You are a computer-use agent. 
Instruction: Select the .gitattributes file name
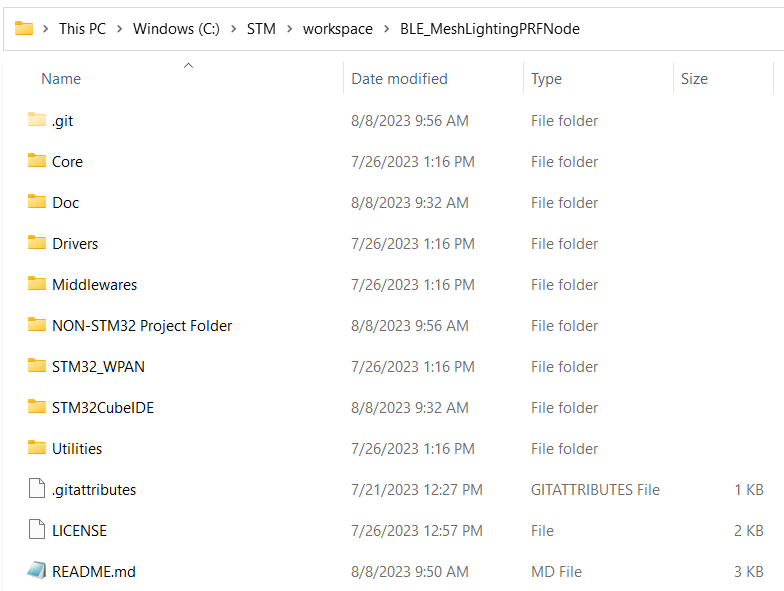click(x=94, y=490)
